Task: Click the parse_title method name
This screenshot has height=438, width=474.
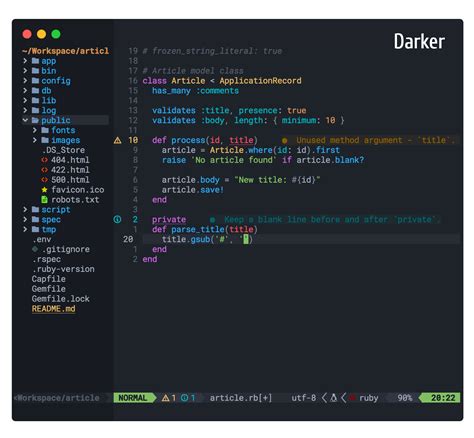Action: [198, 230]
